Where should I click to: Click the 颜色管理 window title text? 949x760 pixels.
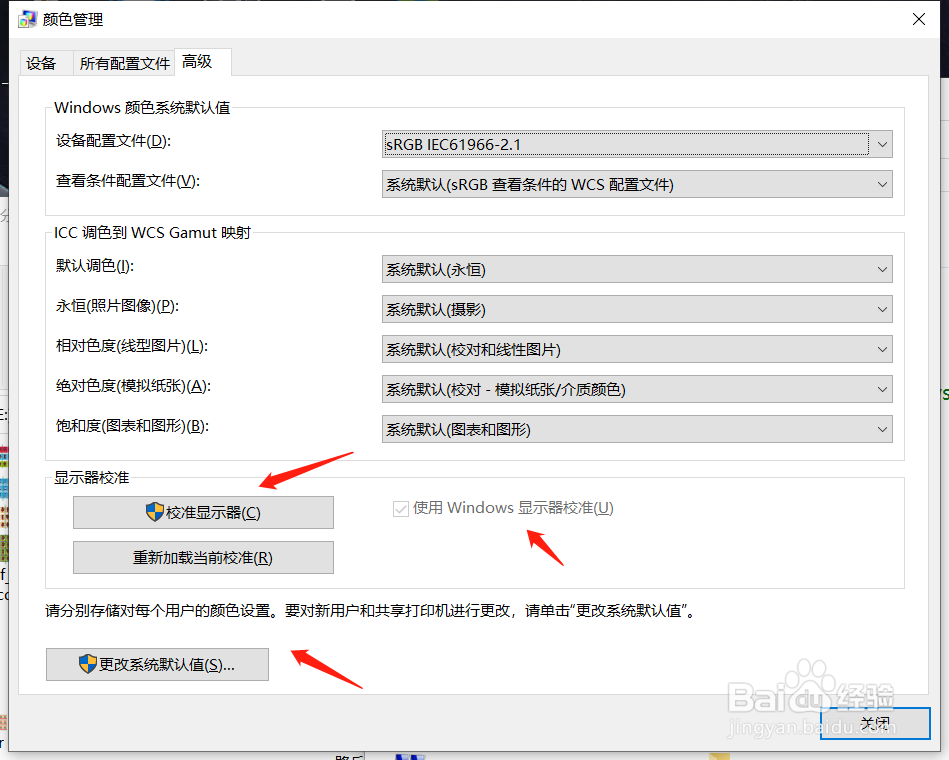[x=73, y=19]
